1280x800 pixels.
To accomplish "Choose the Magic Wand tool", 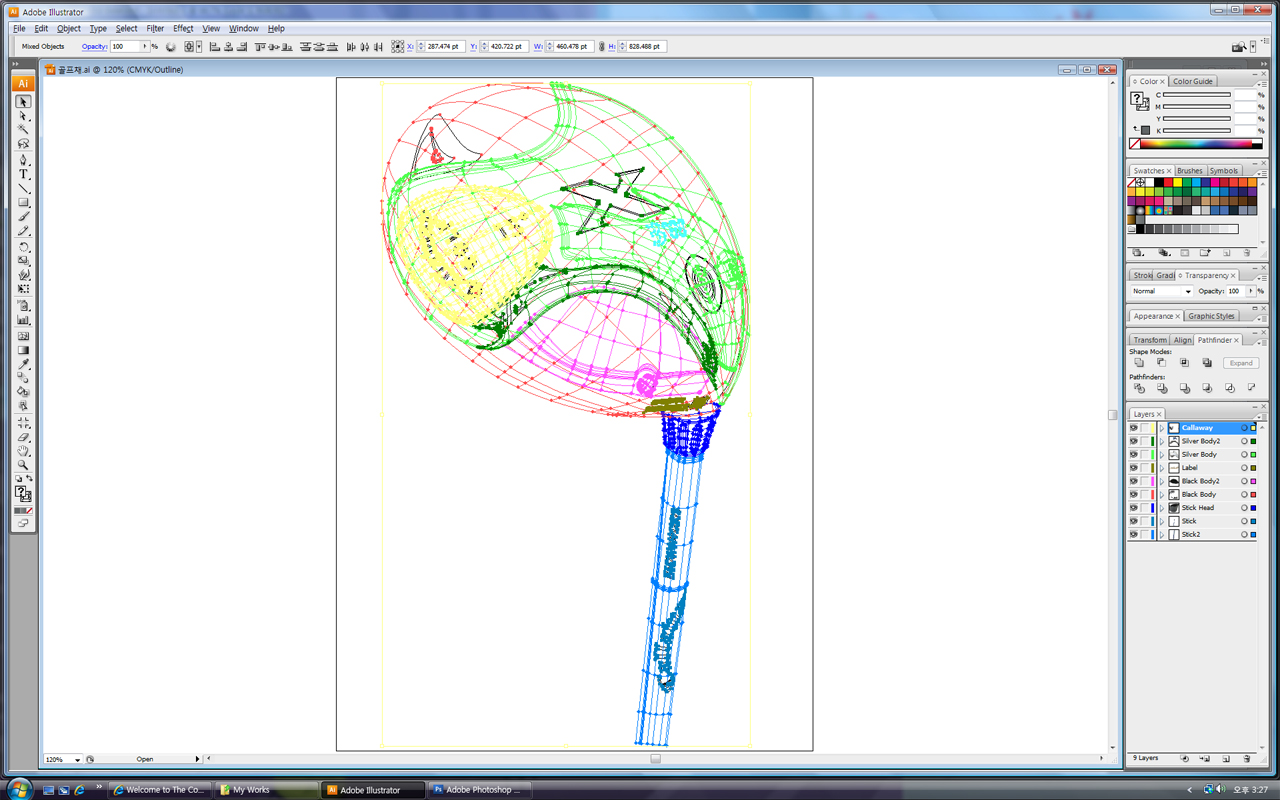I will coord(23,130).
